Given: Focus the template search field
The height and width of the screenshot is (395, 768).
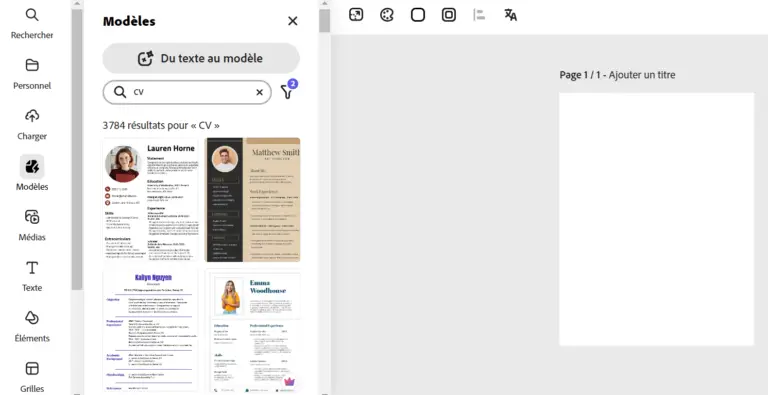Looking at the screenshot, I should (187, 92).
